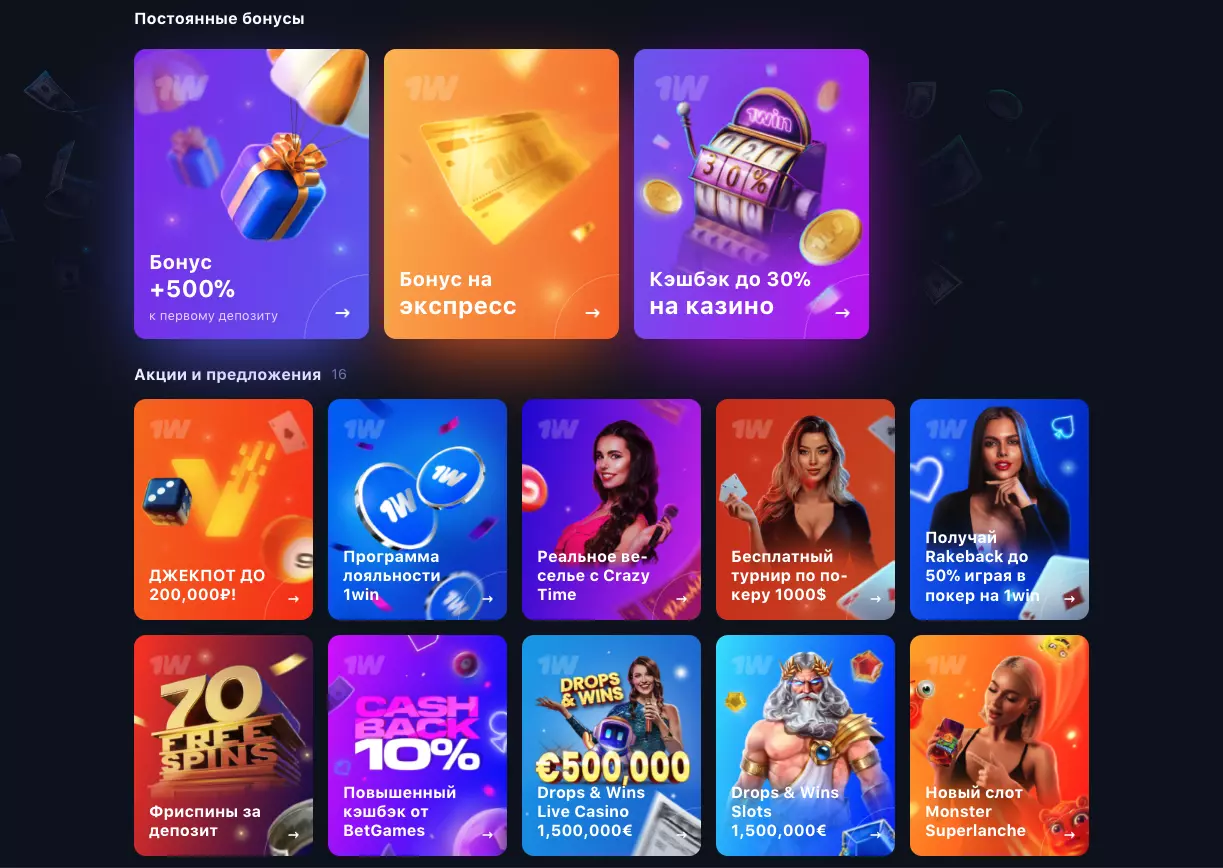Click arrow icon on Бонус на экспресс card

(x=592, y=313)
